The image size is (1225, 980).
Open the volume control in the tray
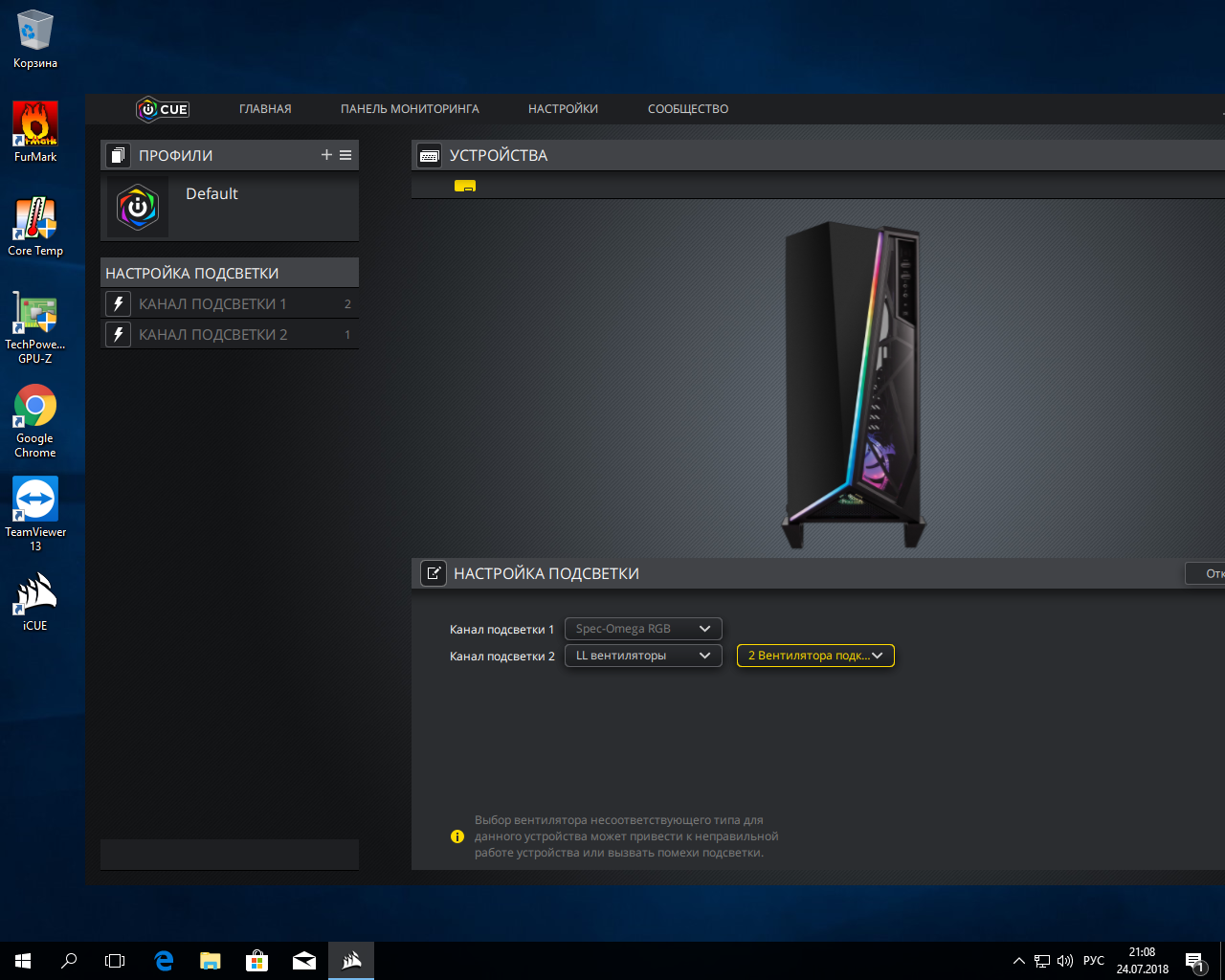tap(1065, 961)
